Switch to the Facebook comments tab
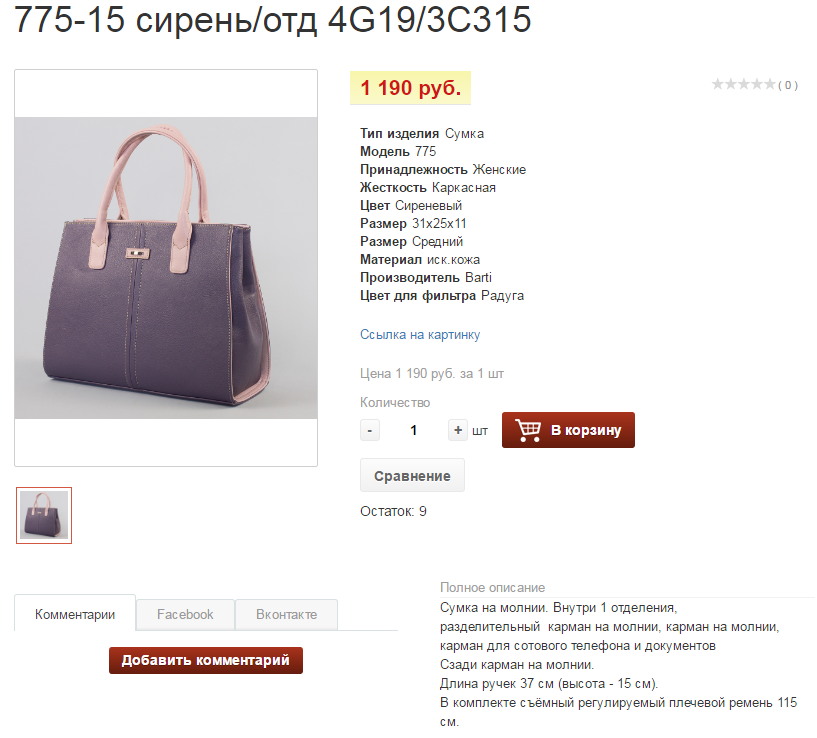This screenshot has height=738, width=817. 185,614
